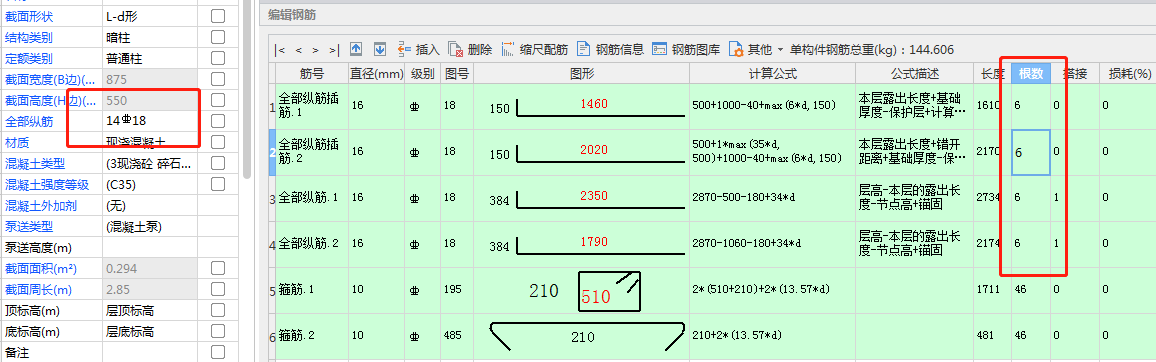Move selected rebar row down
Image resolution: width=1156 pixels, height=362 pixels.
coord(380,49)
